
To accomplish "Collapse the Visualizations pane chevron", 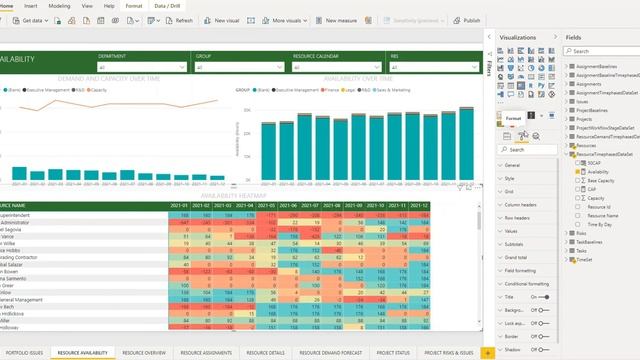I will click(x=555, y=37).
